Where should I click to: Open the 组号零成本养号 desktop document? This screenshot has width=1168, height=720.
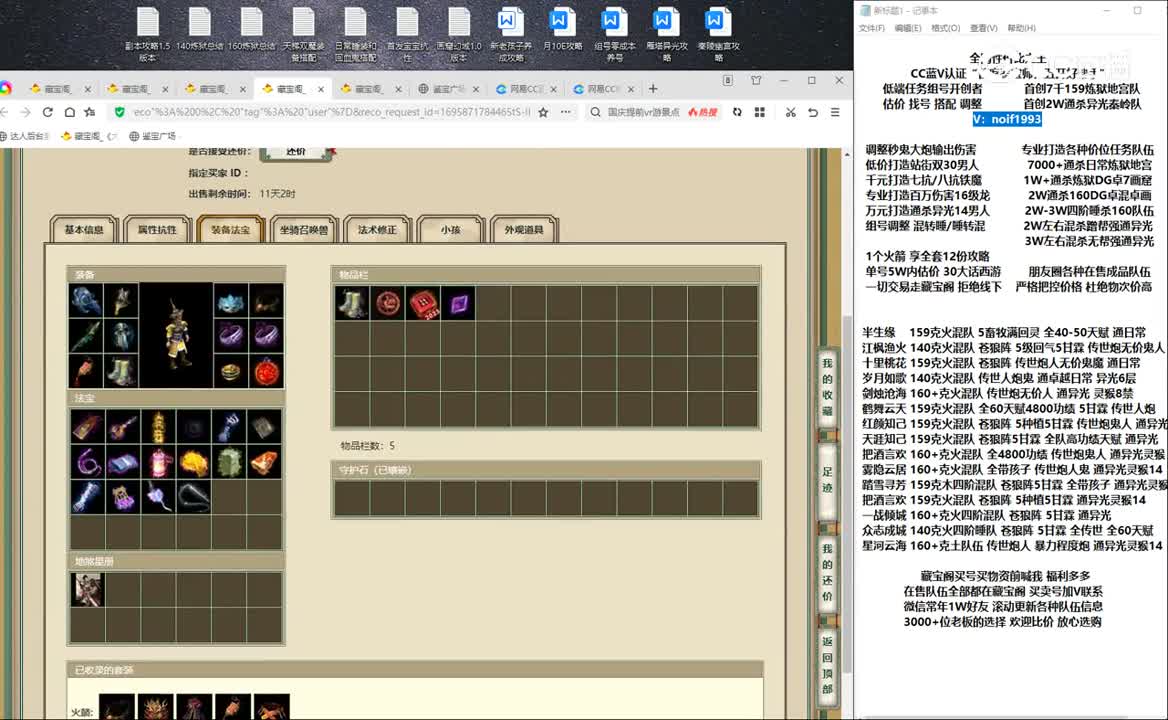point(614,34)
